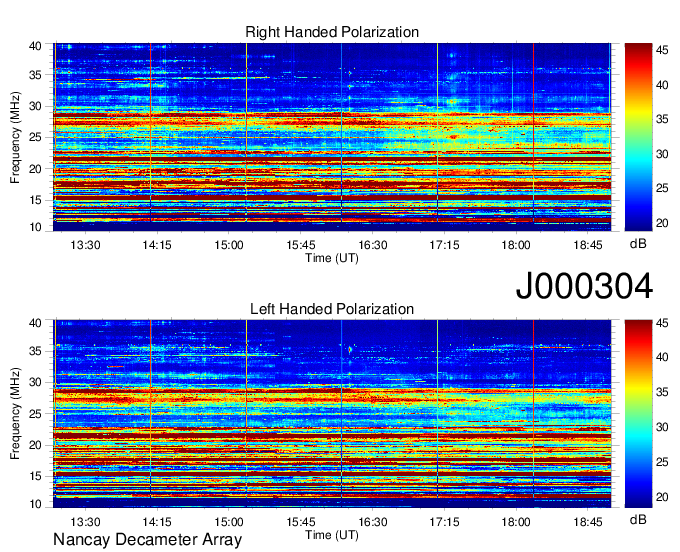Click the 15 MHz tick of Right Handed plot

(x=36, y=200)
